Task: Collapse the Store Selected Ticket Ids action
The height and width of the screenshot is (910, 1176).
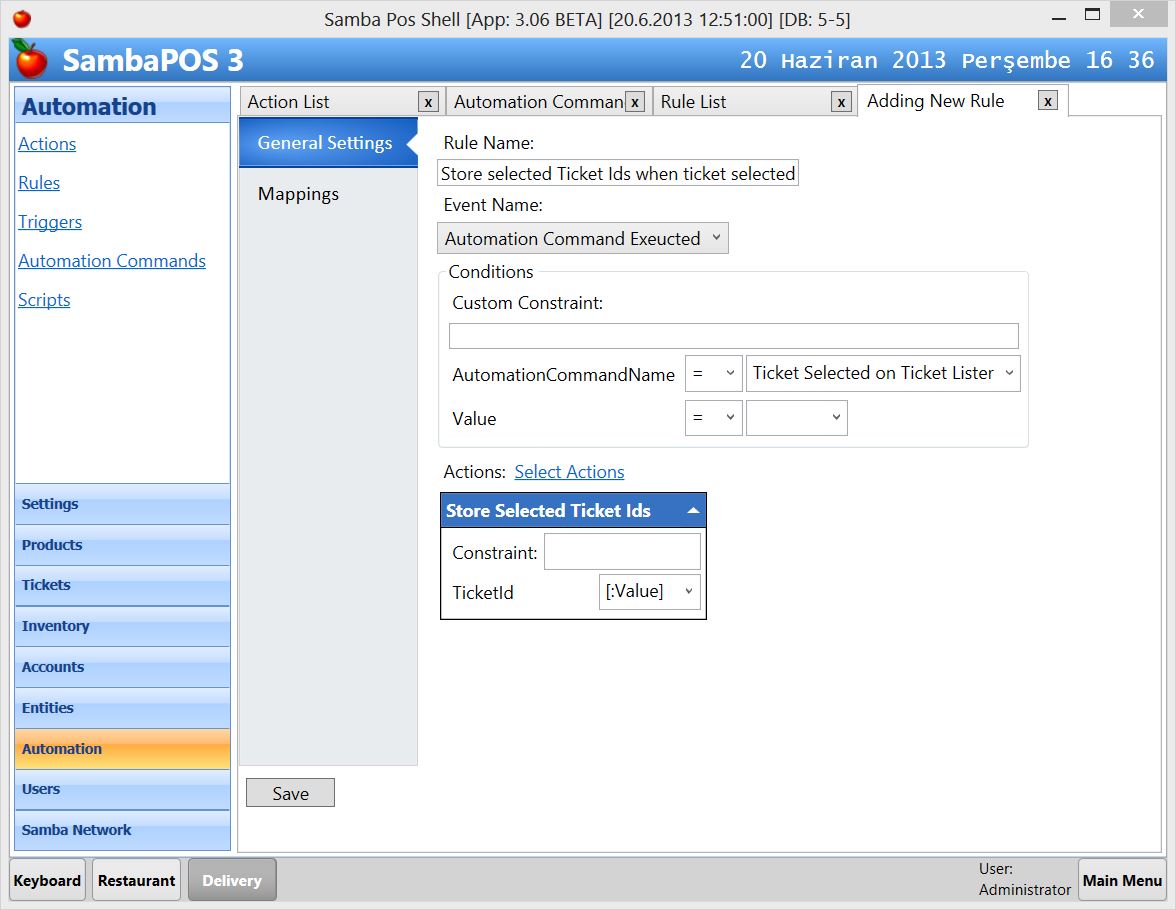Action: pyautogui.click(x=692, y=510)
